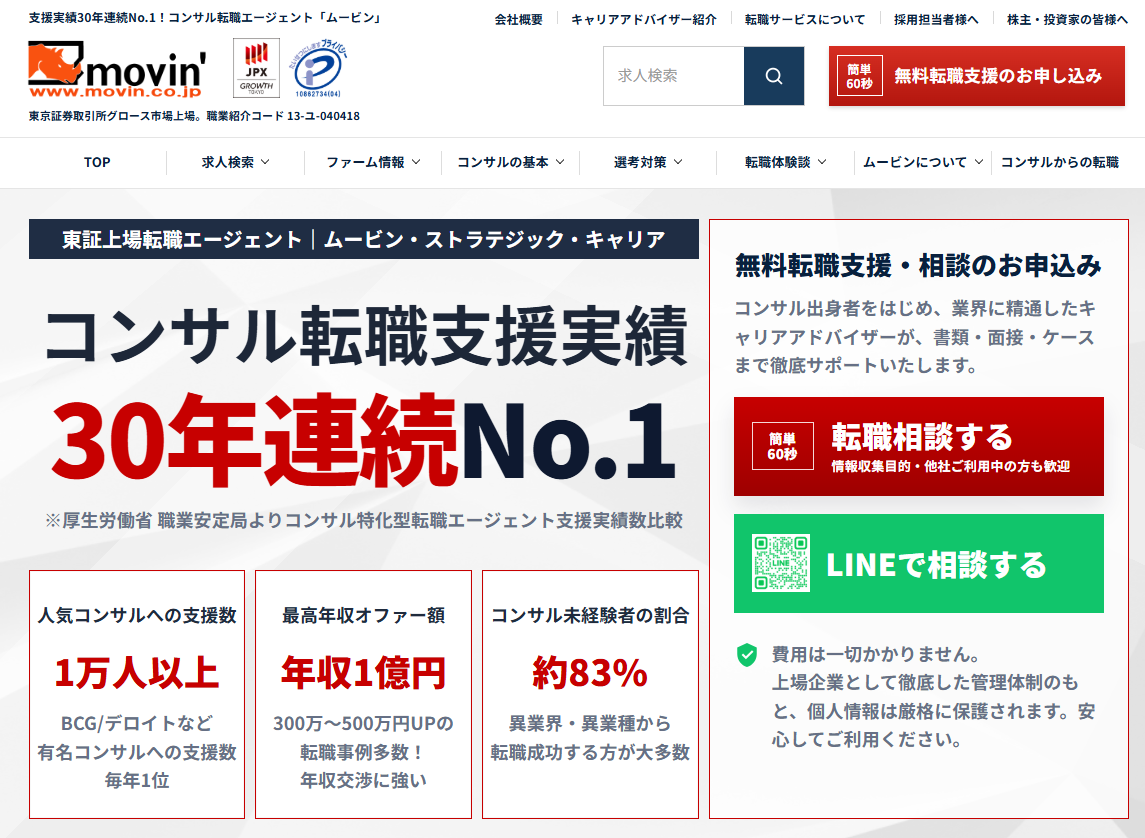Image resolution: width=1145 pixels, height=838 pixels.
Task: Click the LINEで相談する green button
Action: tap(919, 564)
